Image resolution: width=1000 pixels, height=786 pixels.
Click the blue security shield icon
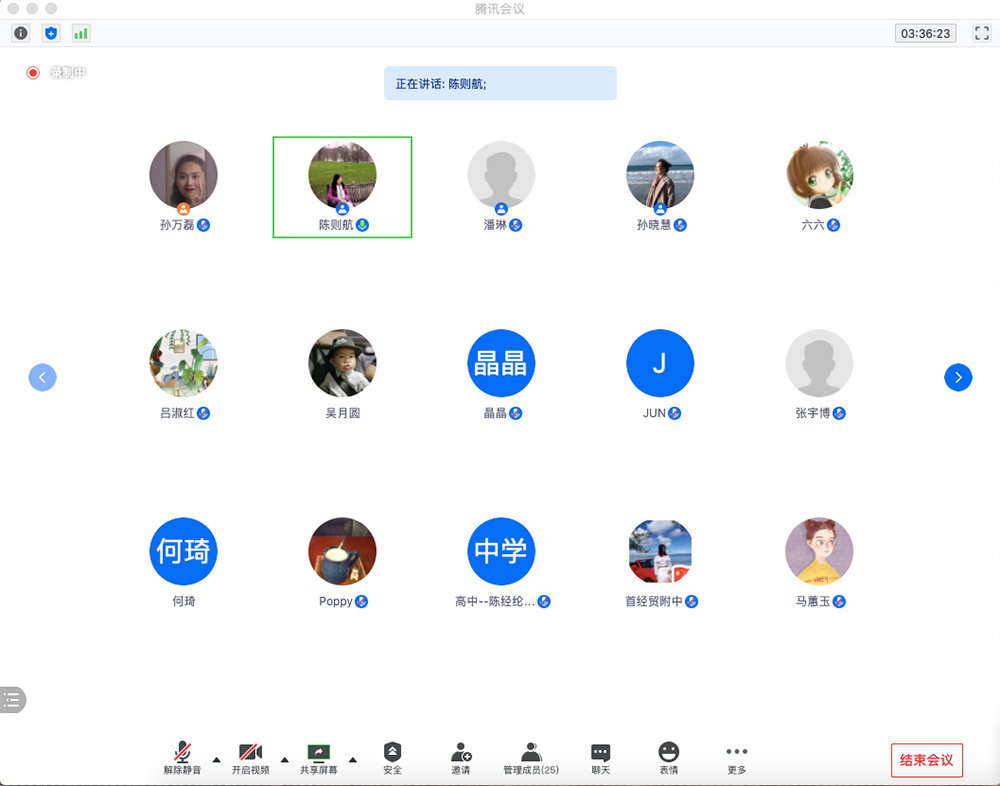[x=51, y=33]
